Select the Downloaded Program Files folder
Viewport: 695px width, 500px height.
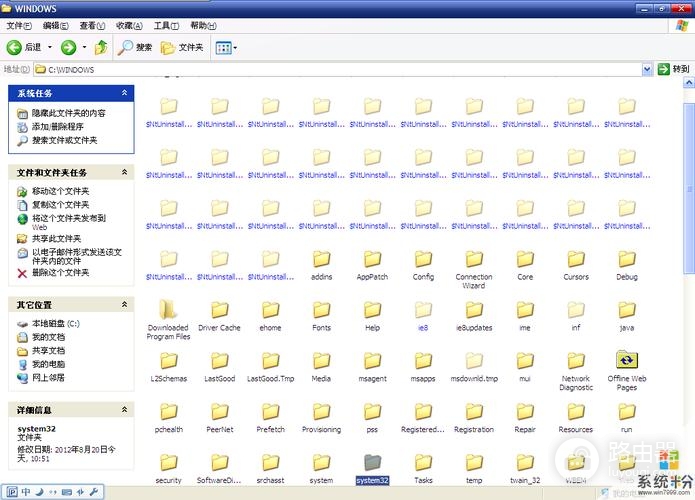pyautogui.click(x=168, y=312)
